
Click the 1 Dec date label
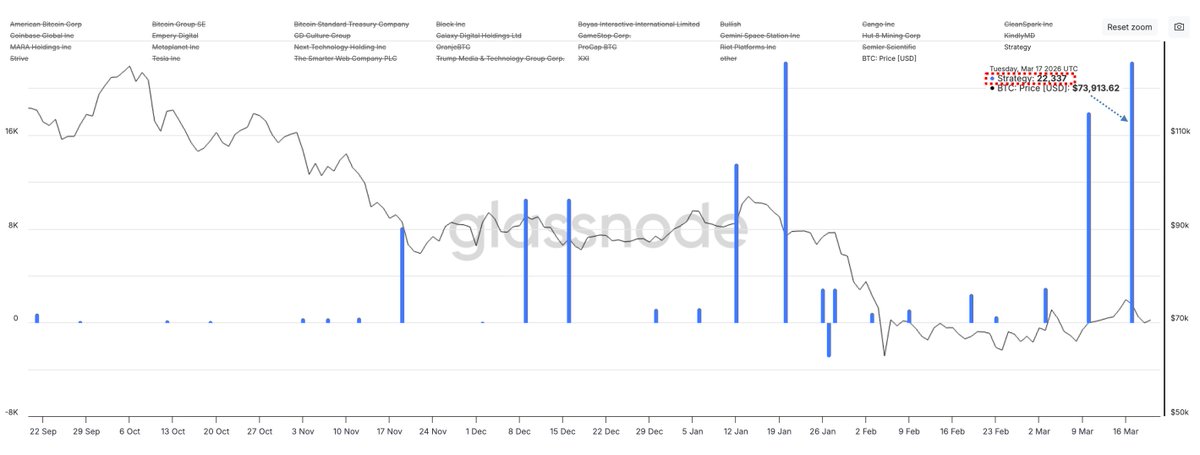(477, 432)
